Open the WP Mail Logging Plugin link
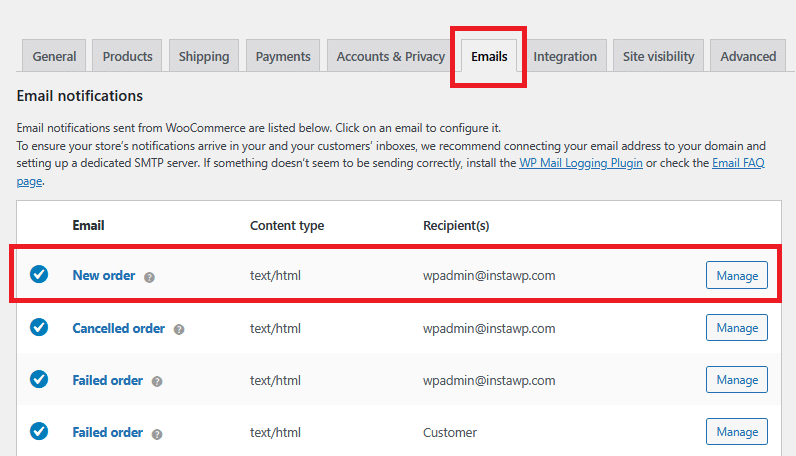 pyautogui.click(x=581, y=163)
